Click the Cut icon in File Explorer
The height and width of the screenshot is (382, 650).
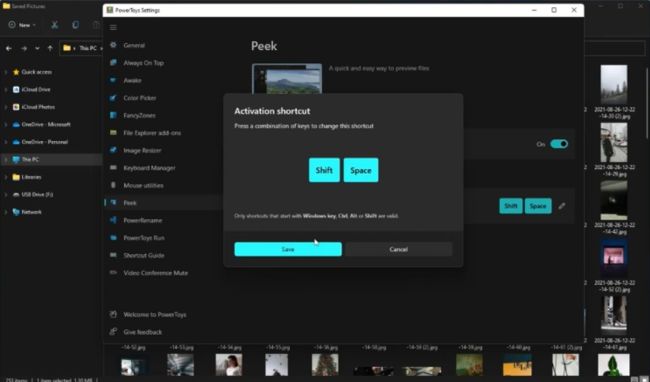click(54, 25)
